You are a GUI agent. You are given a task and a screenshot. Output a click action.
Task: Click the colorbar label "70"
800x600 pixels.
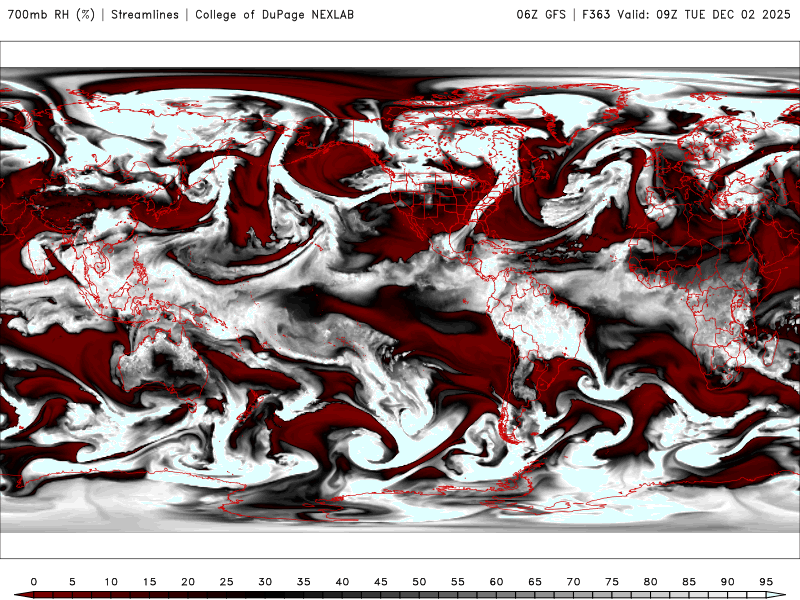pos(573,582)
